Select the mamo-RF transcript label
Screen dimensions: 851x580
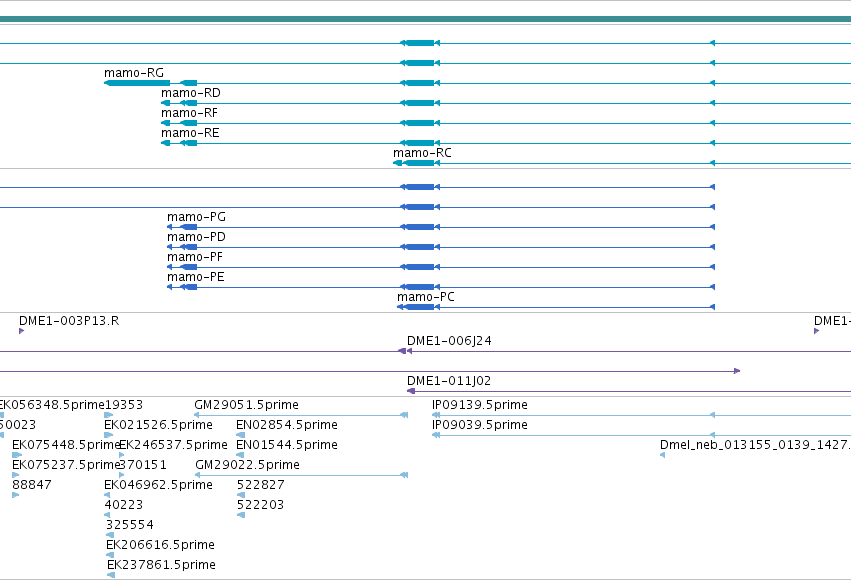click(x=189, y=113)
